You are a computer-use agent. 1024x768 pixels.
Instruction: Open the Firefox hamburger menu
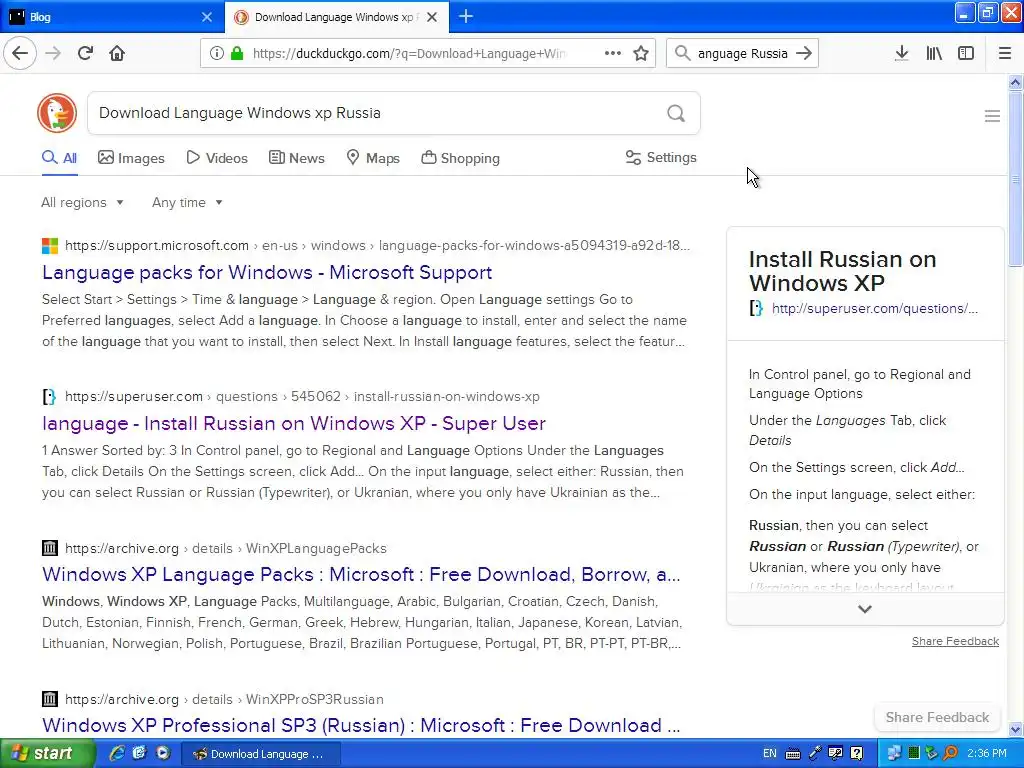pos(1004,53)
